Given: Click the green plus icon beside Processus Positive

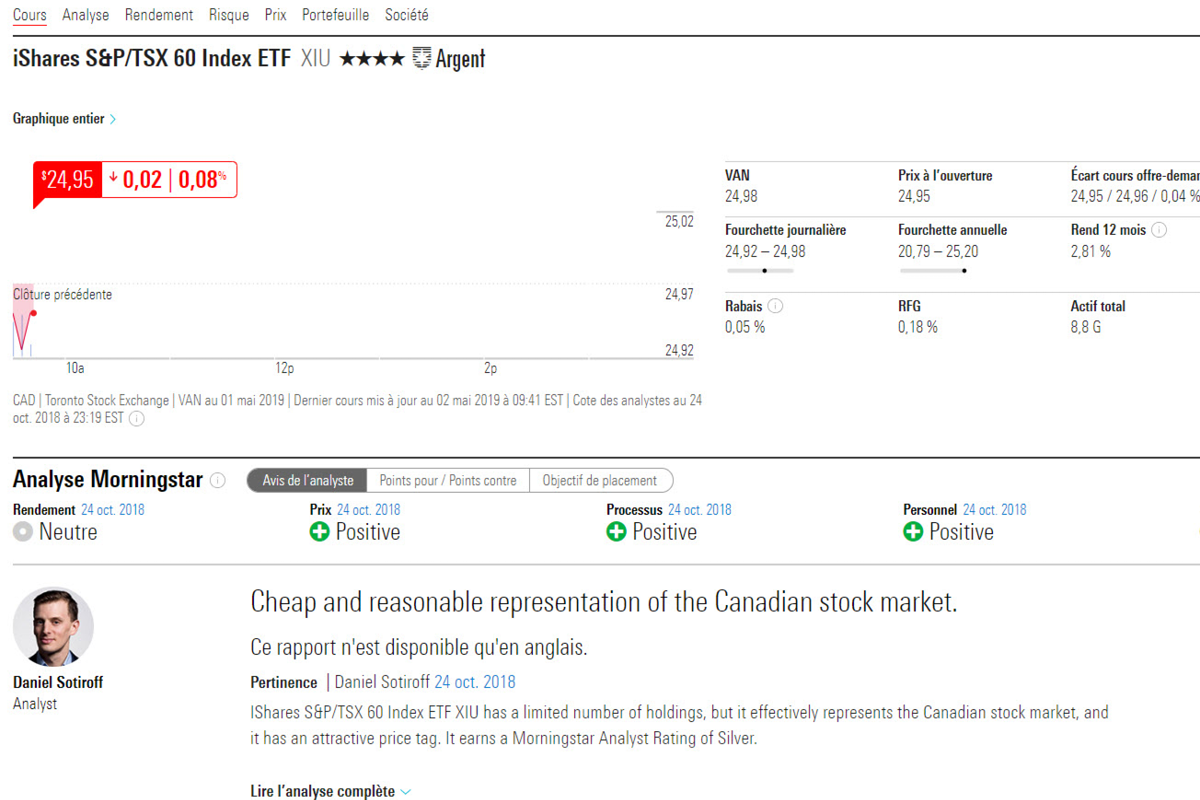Looking at the screenshot, I should click(616, 532).
